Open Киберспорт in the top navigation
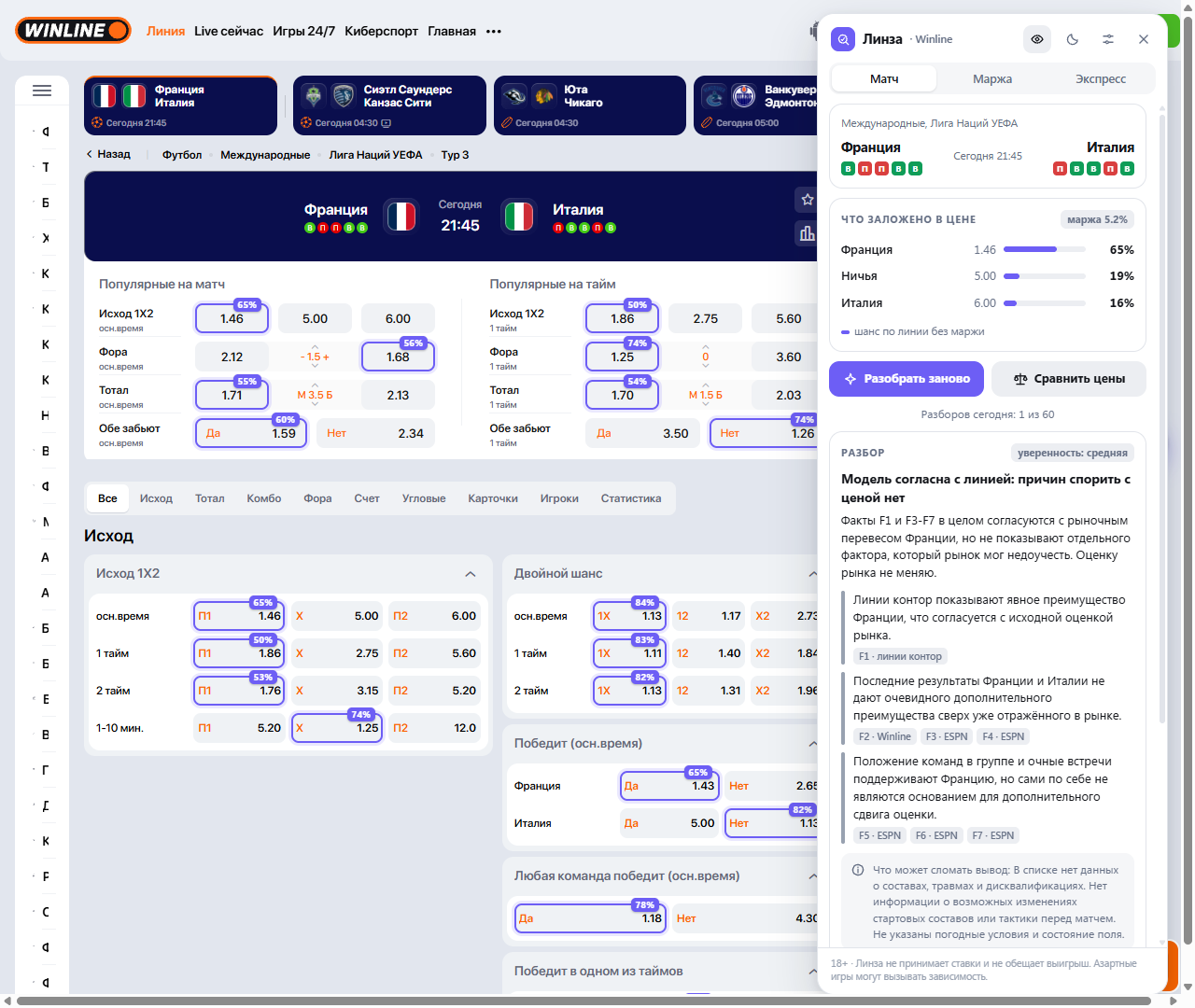1195x1008 pixels. [381, 31]
